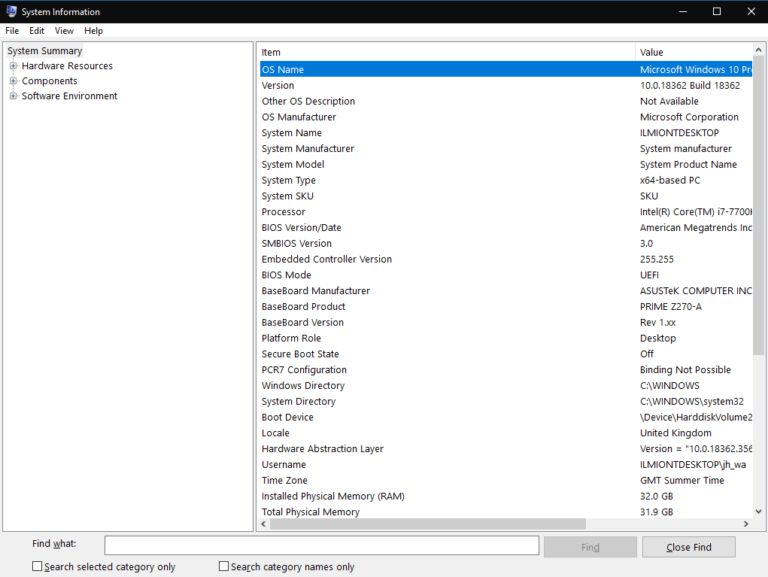Select the Windows Directory row
Image resolution: width=768 pixels, height=577 pixels.
tap(506, 385)
